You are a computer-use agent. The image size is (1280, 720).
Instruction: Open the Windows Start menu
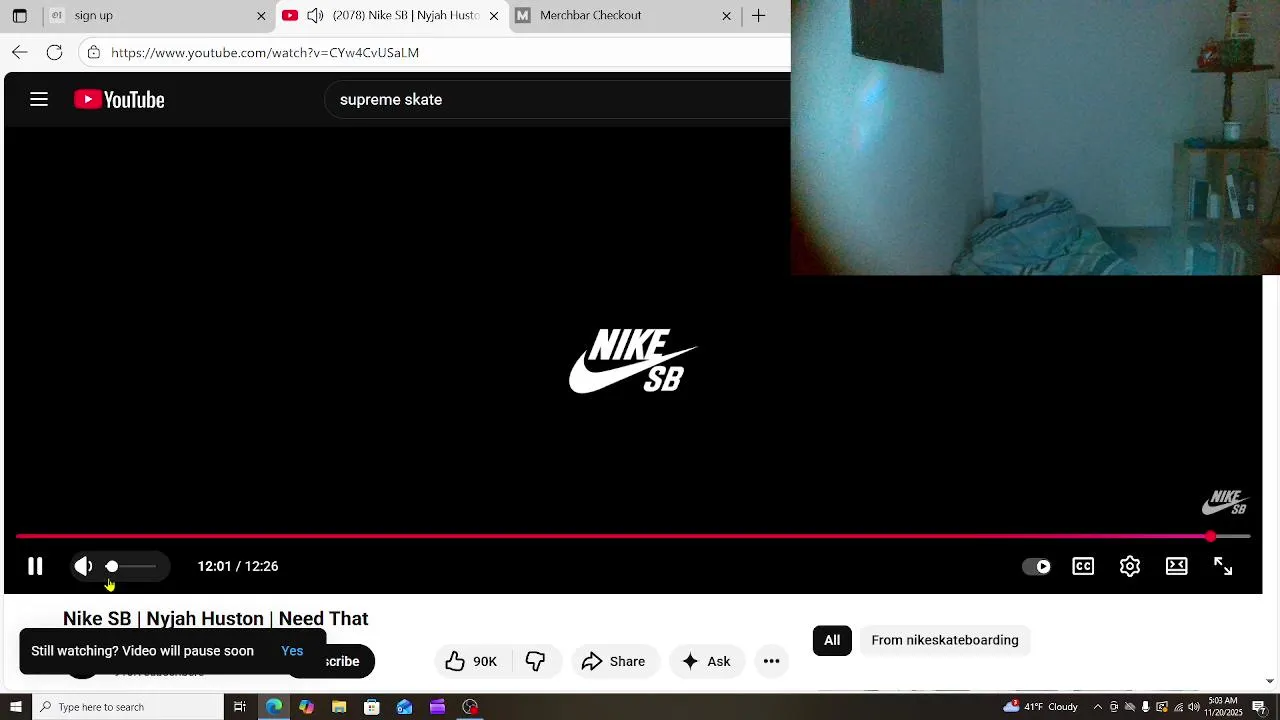click(x=15, y=707)
